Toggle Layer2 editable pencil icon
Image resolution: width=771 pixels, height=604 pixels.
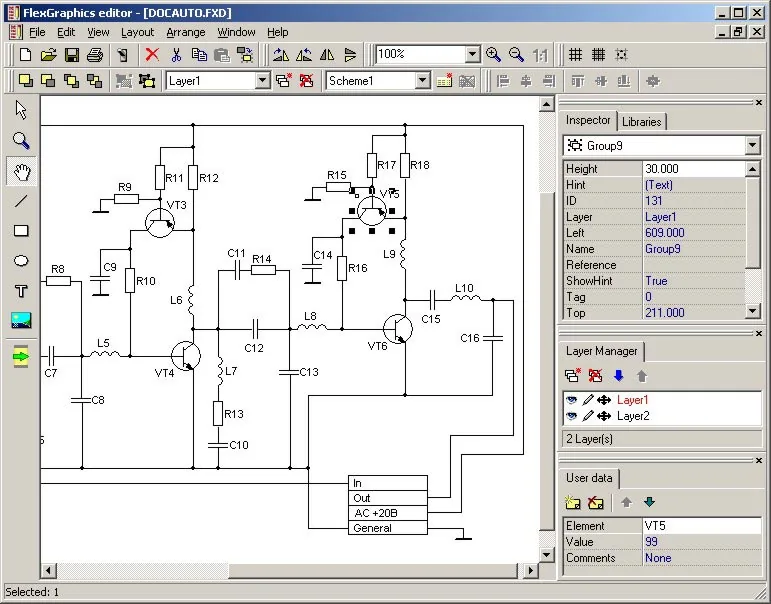click(x=588, y=416)
